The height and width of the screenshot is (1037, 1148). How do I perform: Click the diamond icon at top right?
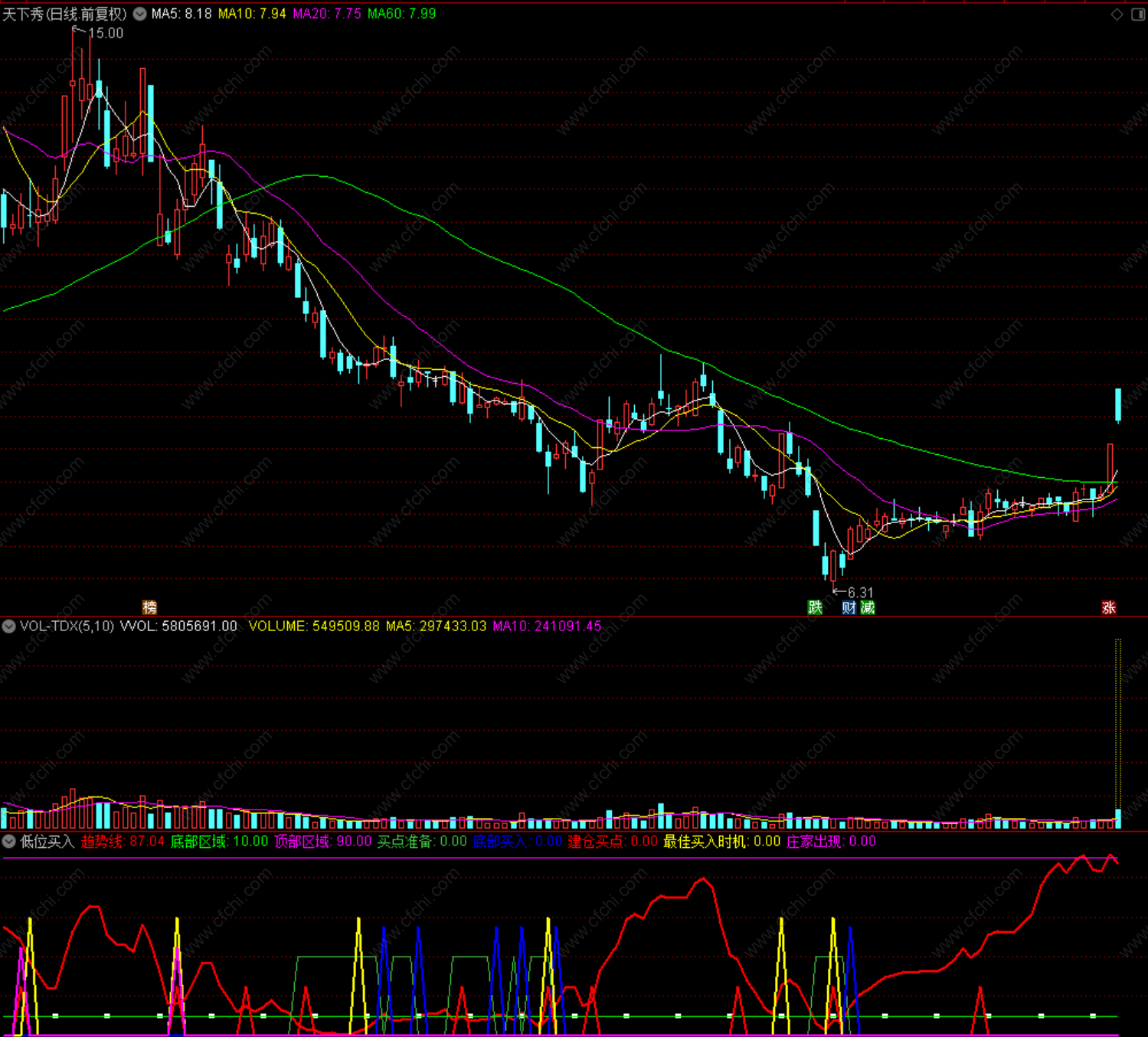coord(1117,14)
